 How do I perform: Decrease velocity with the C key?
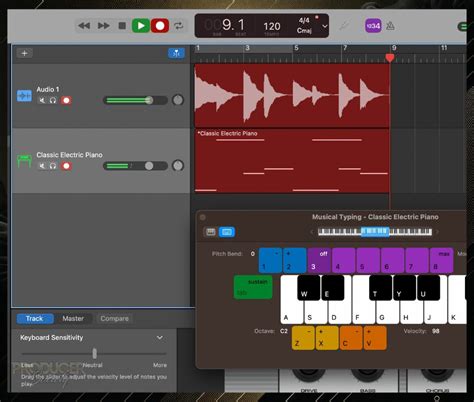point(351,338)
